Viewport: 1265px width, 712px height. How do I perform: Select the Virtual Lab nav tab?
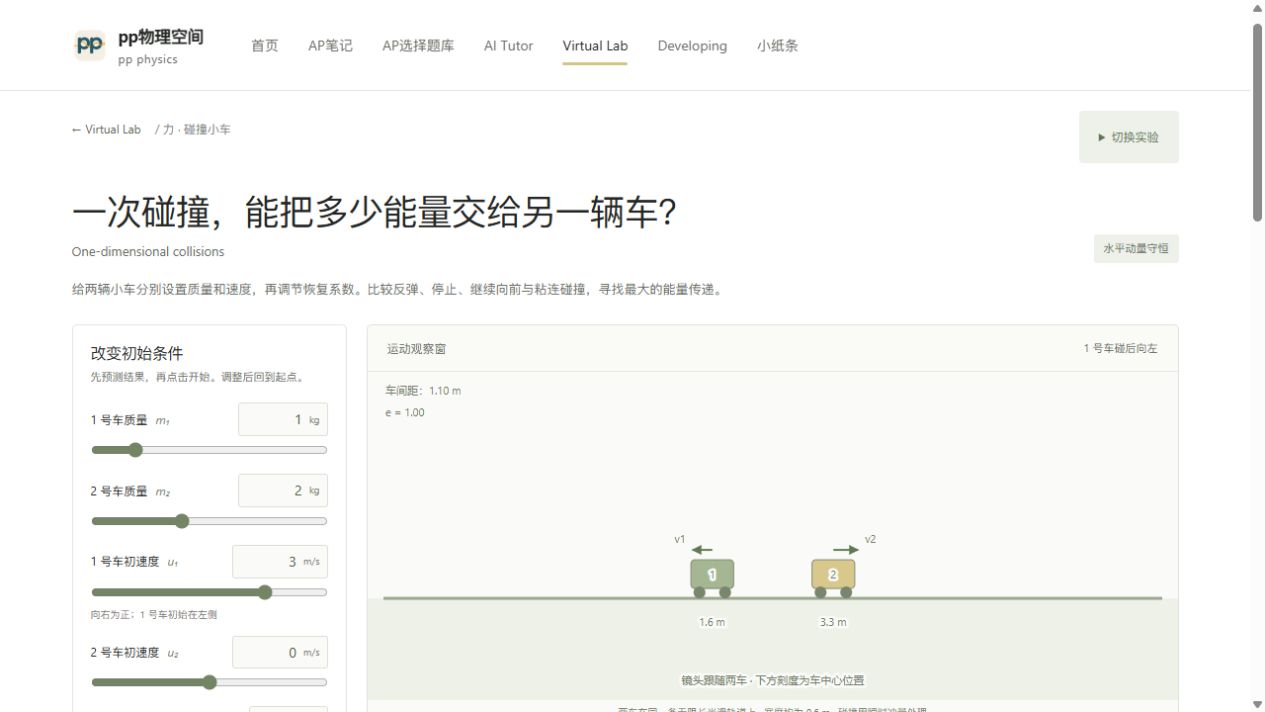point(595,46)
